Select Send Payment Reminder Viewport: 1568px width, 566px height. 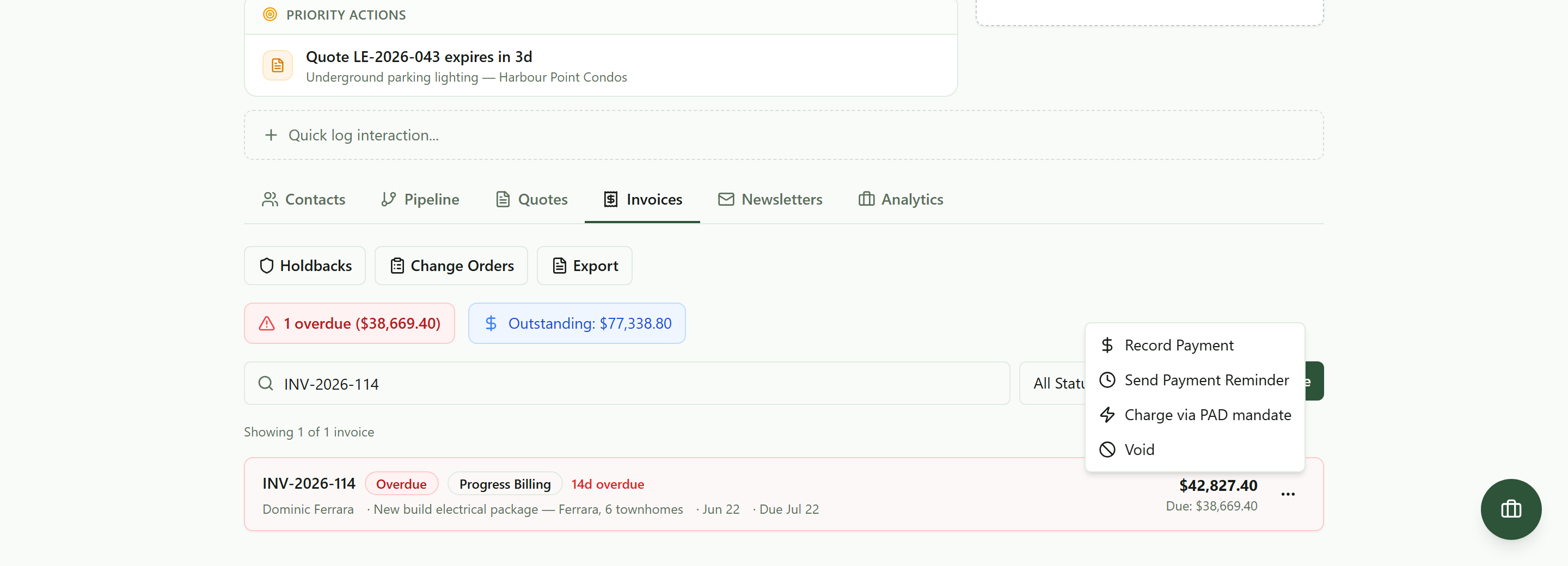tap(1195, 380)
